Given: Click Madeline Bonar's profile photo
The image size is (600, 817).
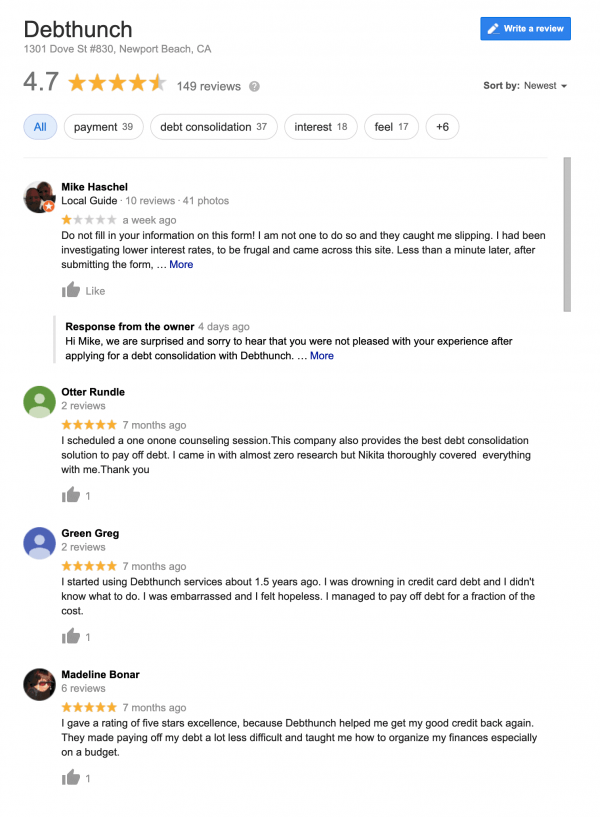Looking at the screenshot, I should (39, 684).
